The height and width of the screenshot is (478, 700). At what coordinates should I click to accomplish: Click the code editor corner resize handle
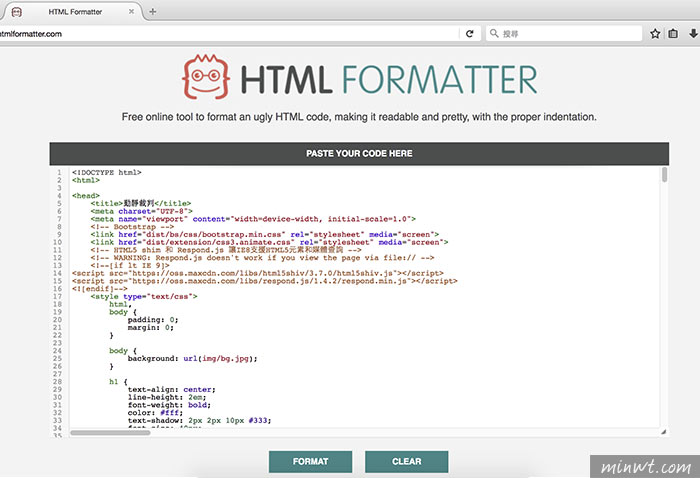(663, 432)
